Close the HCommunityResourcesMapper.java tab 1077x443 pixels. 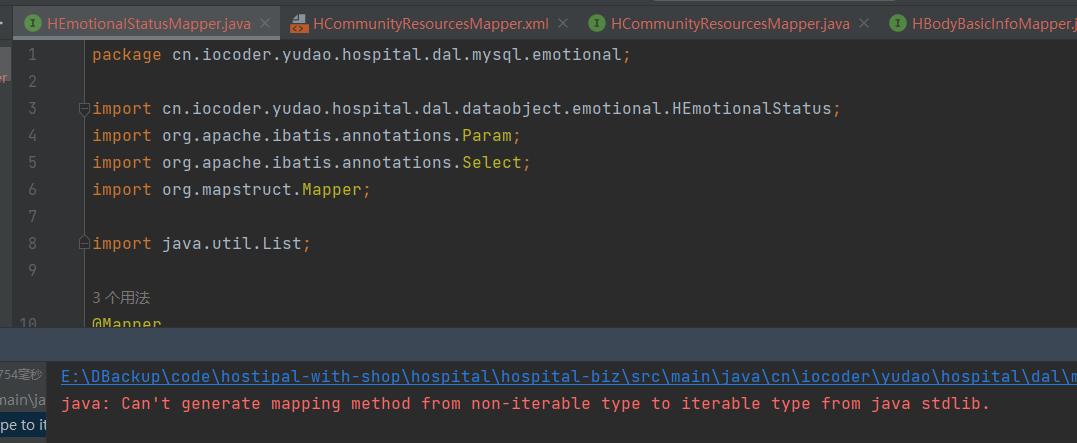pos(864,23)
